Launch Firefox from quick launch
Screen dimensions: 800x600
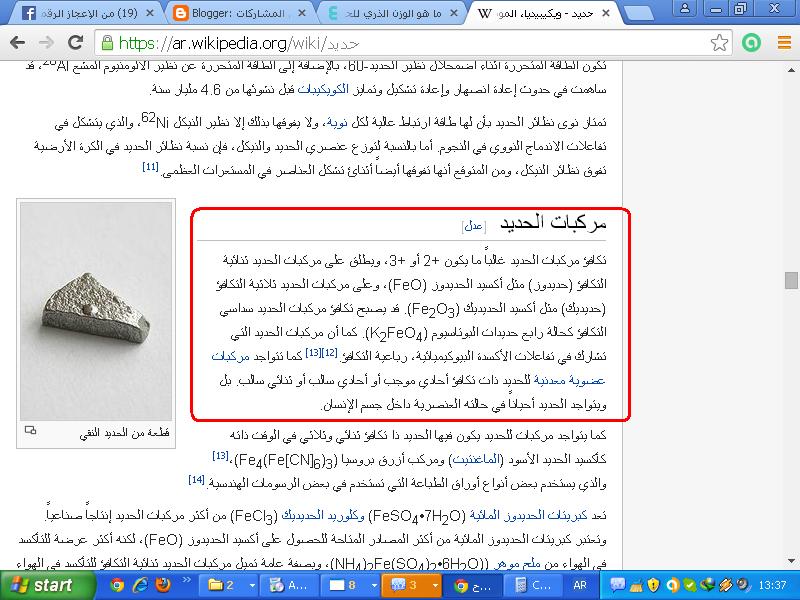point(163,585)
